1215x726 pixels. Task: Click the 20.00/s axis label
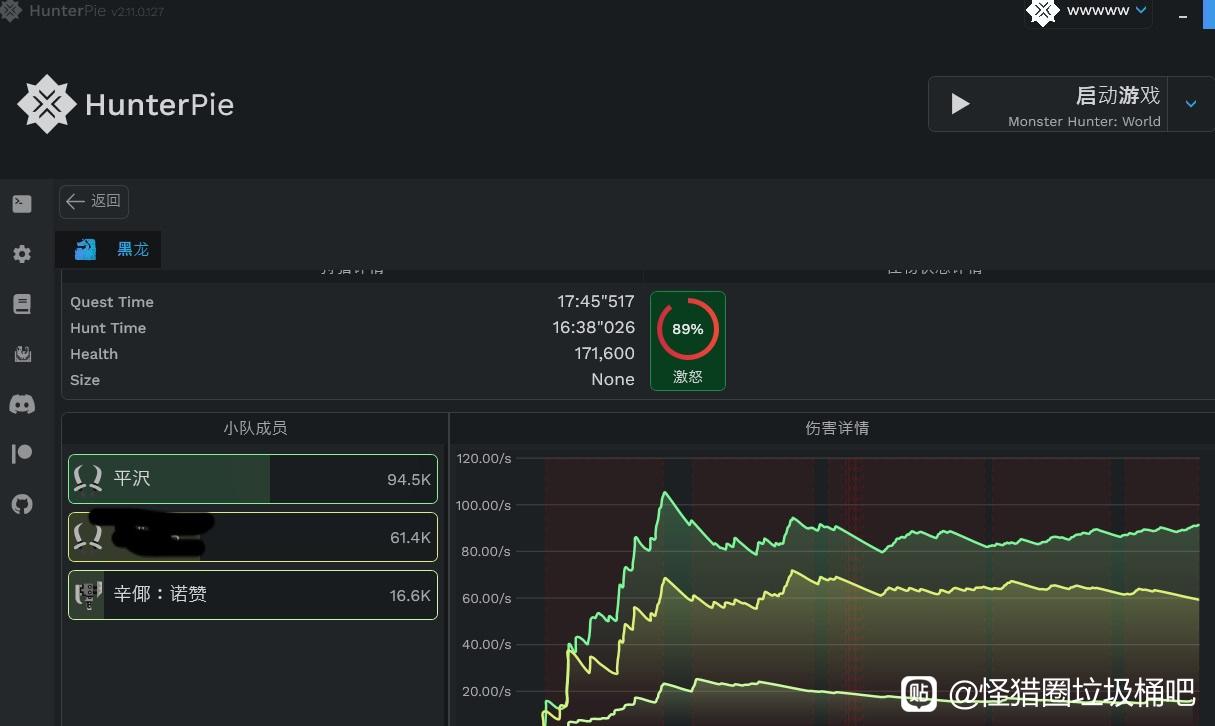pyautogui.click(x=487, y=692)
